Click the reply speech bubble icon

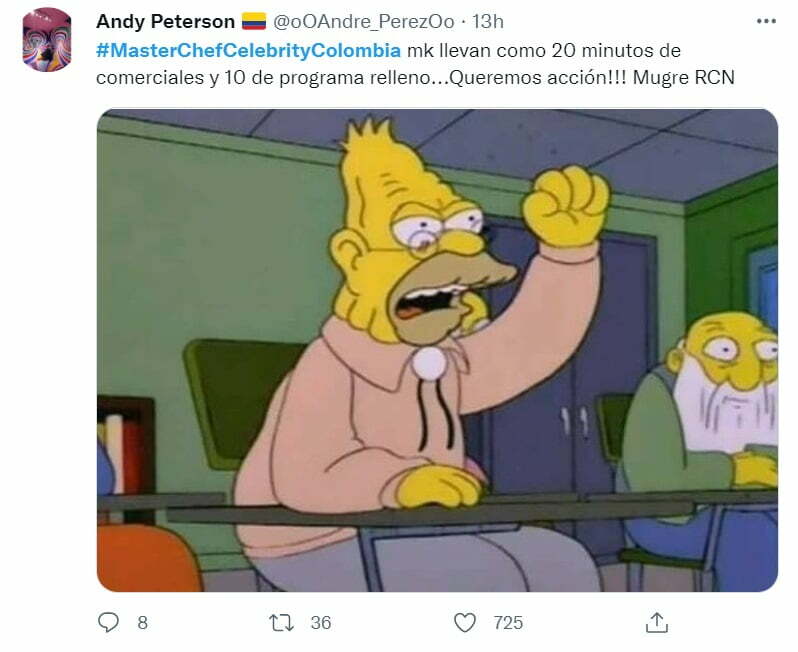point(108,622)
